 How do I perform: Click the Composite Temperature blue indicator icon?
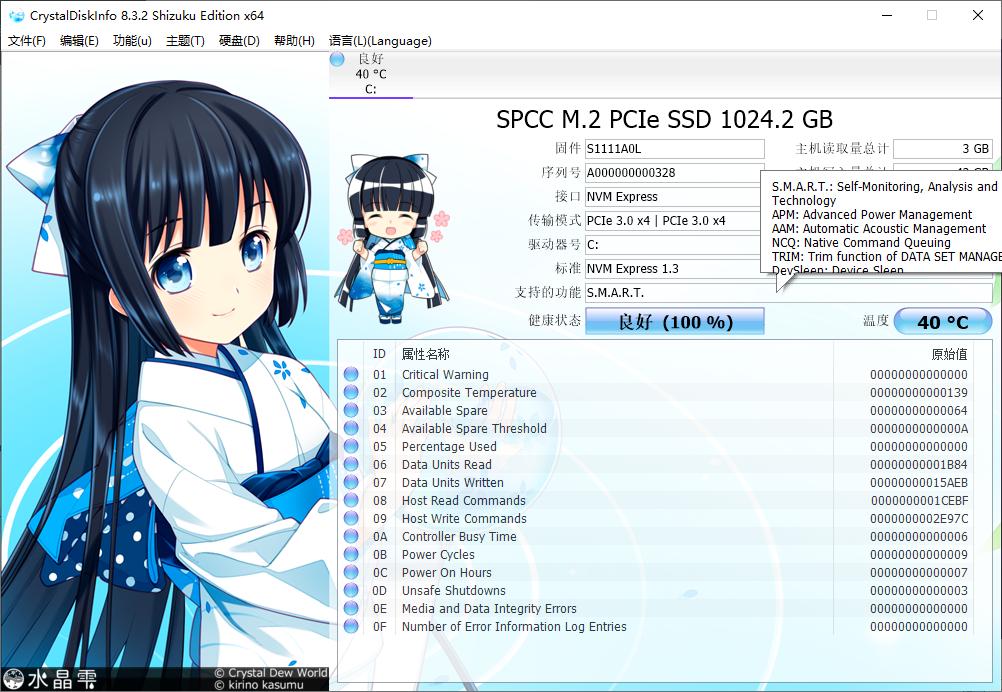click(x=351, y=392)
